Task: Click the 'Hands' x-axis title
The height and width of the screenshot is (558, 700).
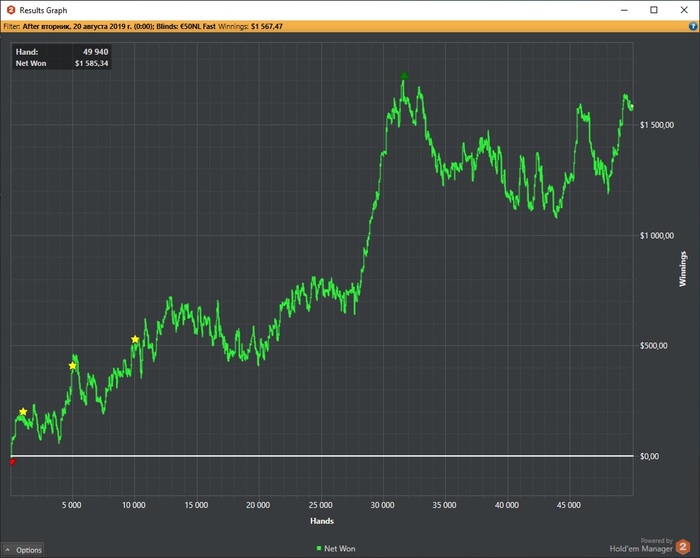Action: point(322,521)
